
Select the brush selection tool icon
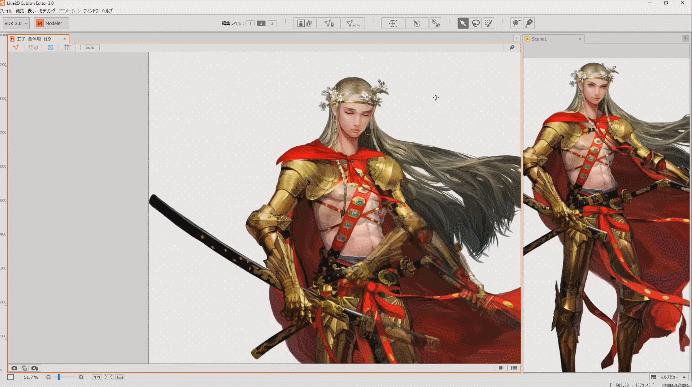click(x=489, y=23)
